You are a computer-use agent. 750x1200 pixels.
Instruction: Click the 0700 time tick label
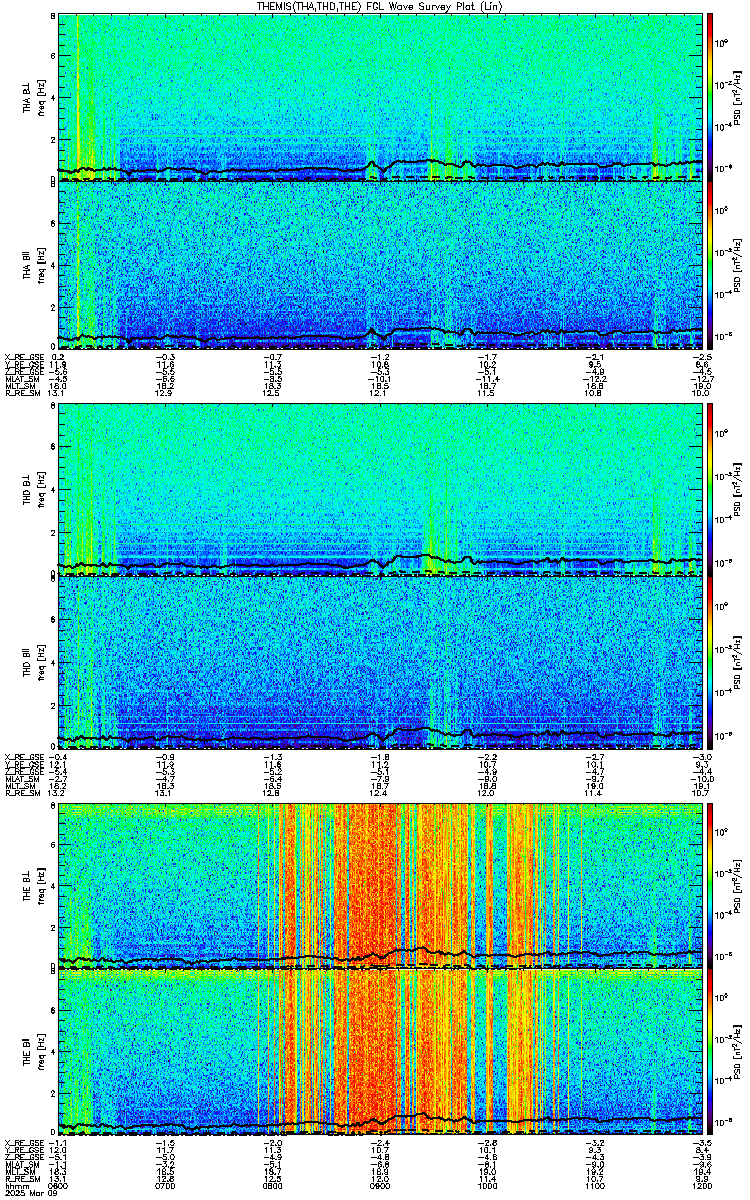(x=167, y=1186)
